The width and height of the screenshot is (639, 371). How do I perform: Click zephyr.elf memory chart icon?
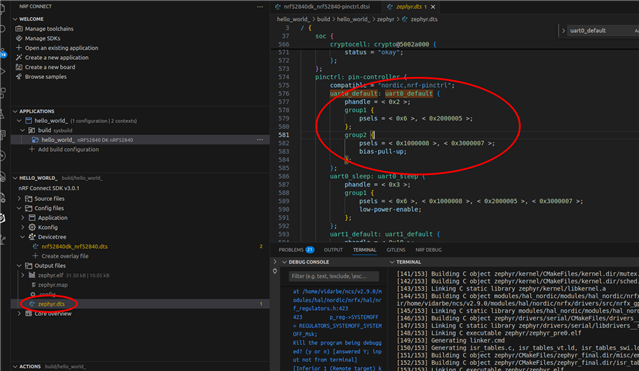tap(32, 275)
